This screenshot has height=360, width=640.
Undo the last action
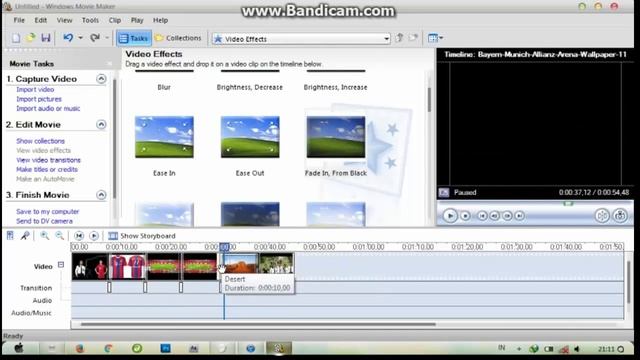coord(68,38)
